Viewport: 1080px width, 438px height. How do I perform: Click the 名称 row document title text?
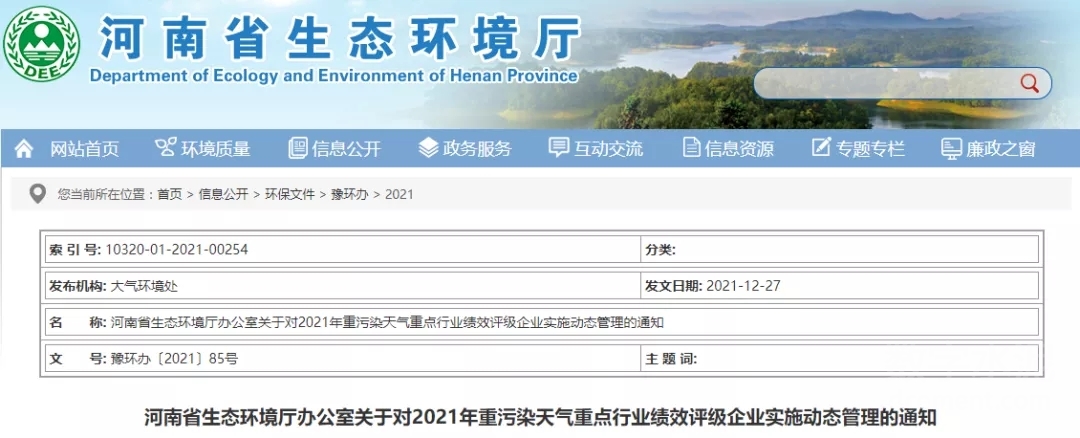(386, 322)
